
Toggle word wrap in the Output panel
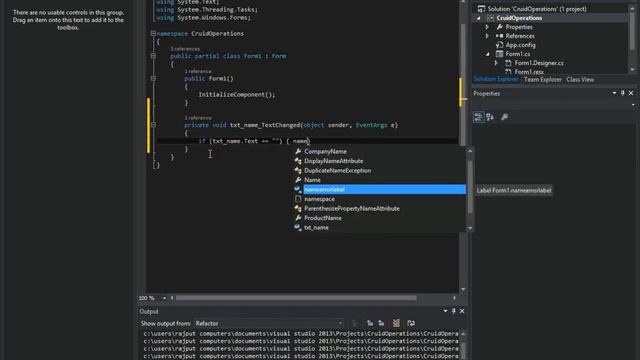pyautogui.click(x=411, y=323)
